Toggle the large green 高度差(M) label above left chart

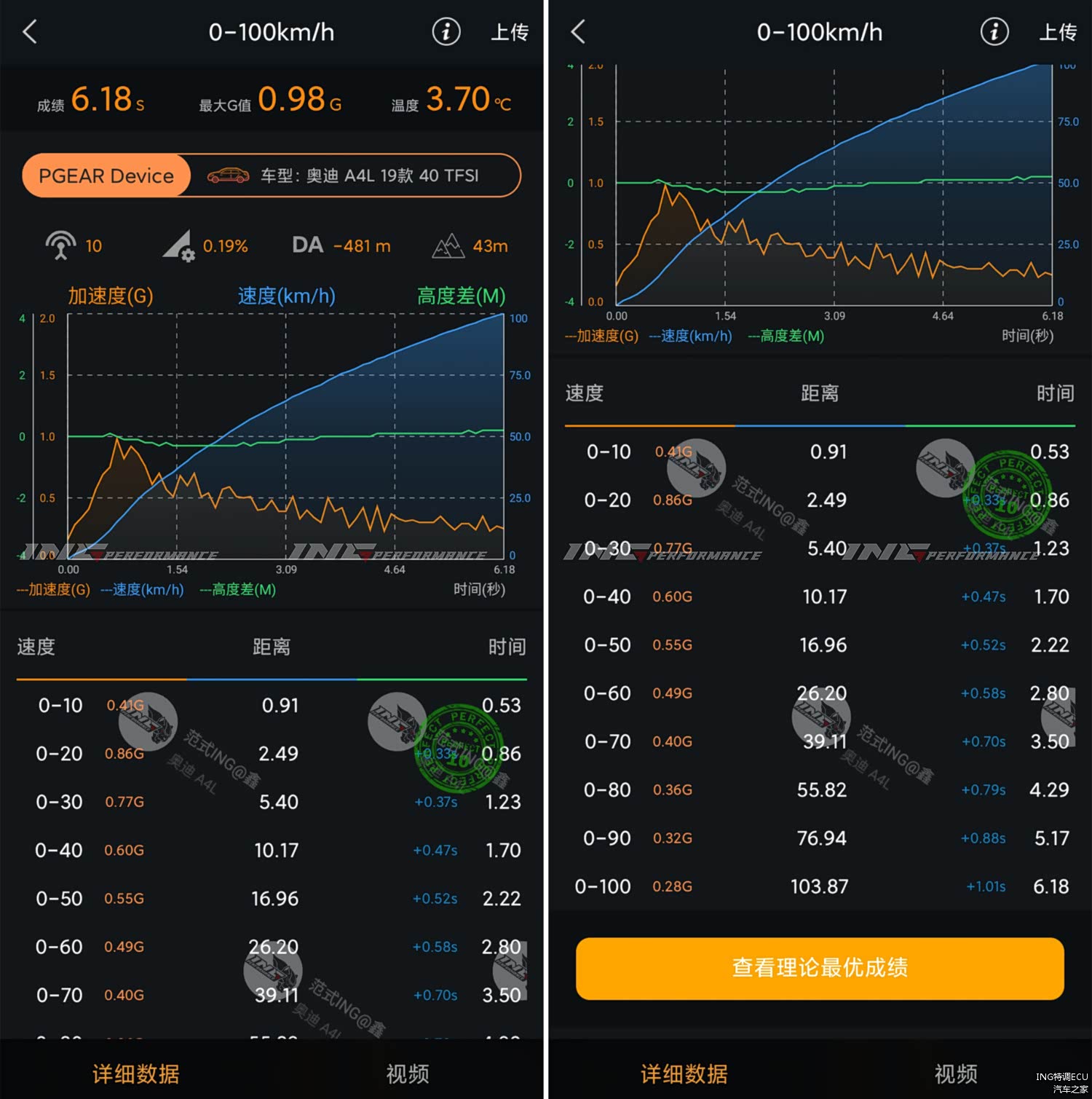pos(461,296)
